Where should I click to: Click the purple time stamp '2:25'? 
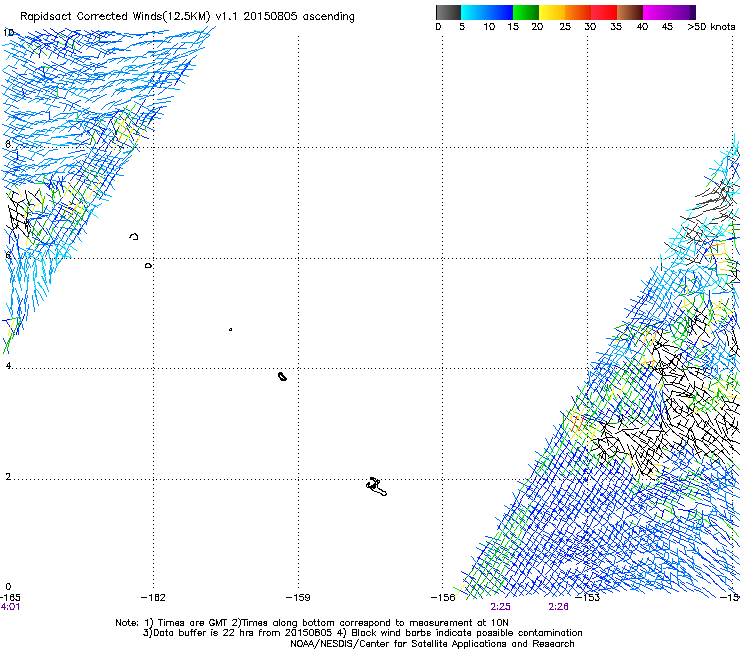[x=500, y=607]
